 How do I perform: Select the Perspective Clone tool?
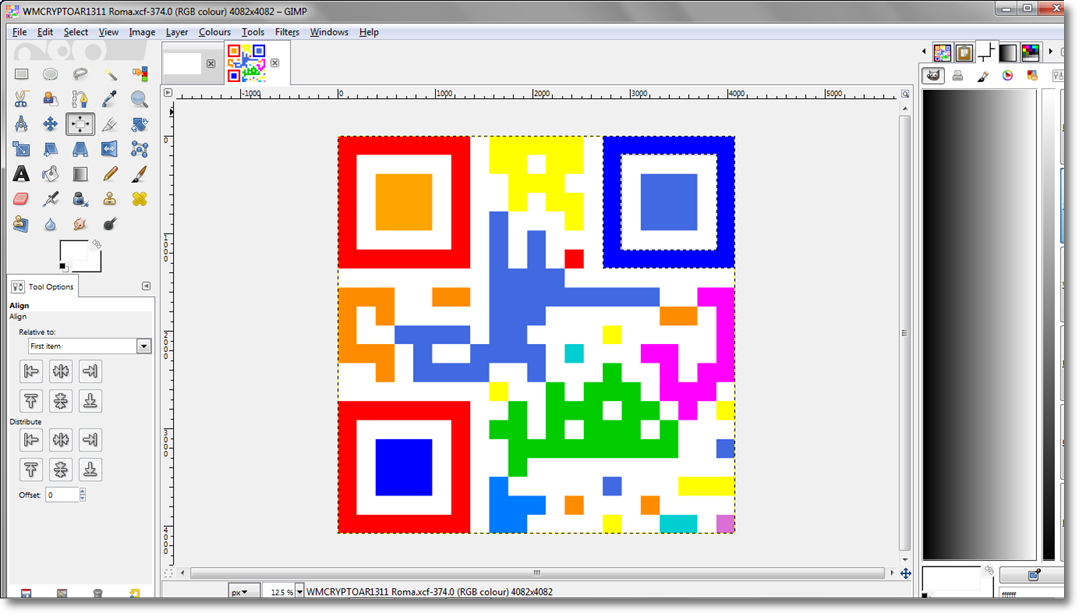point(21,224)
